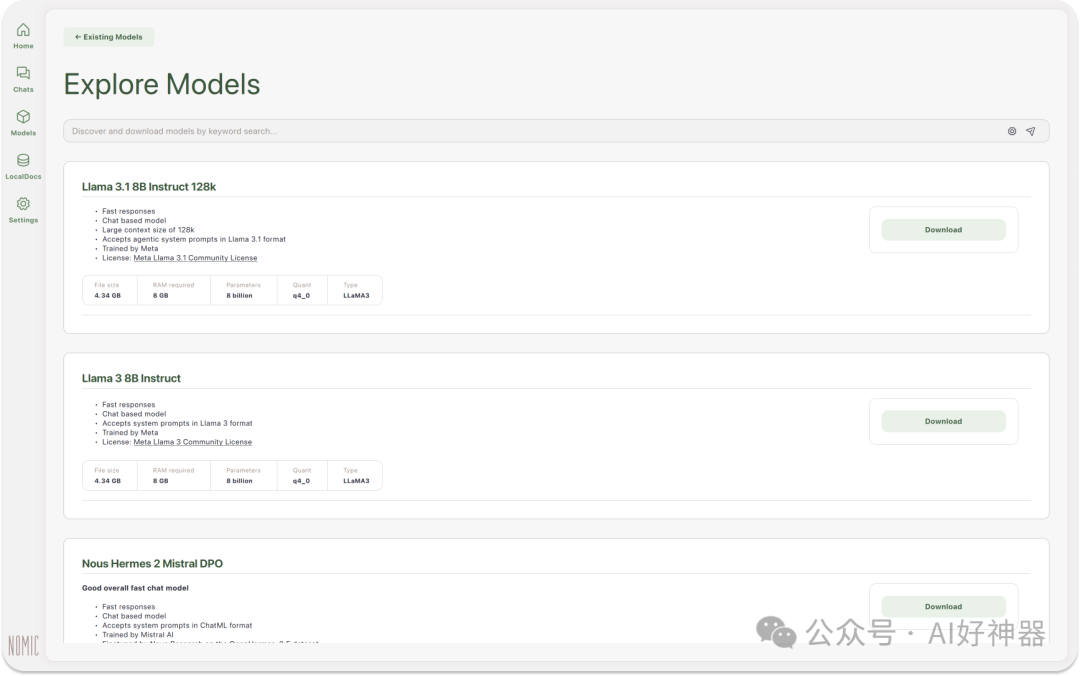
Task: Select the Llama 3.1 8B Instruct 128k title
Action: (149, 187)
